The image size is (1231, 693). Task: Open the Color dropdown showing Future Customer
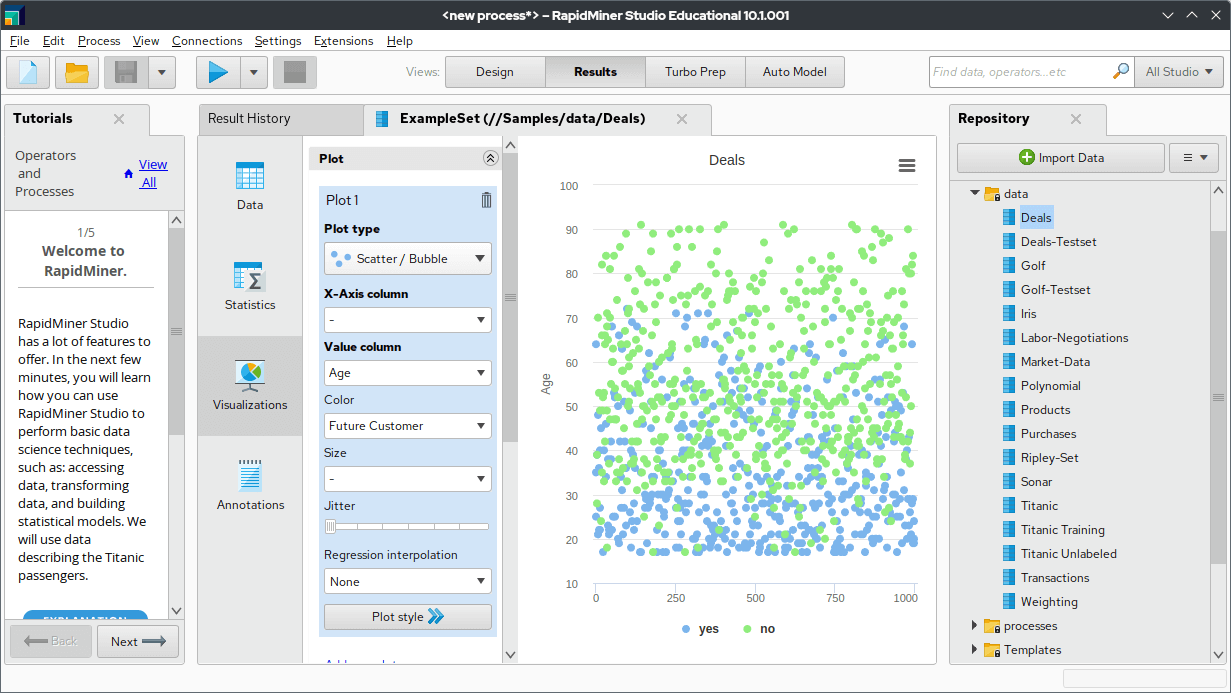pyautogui.click(x=407, y=425)
